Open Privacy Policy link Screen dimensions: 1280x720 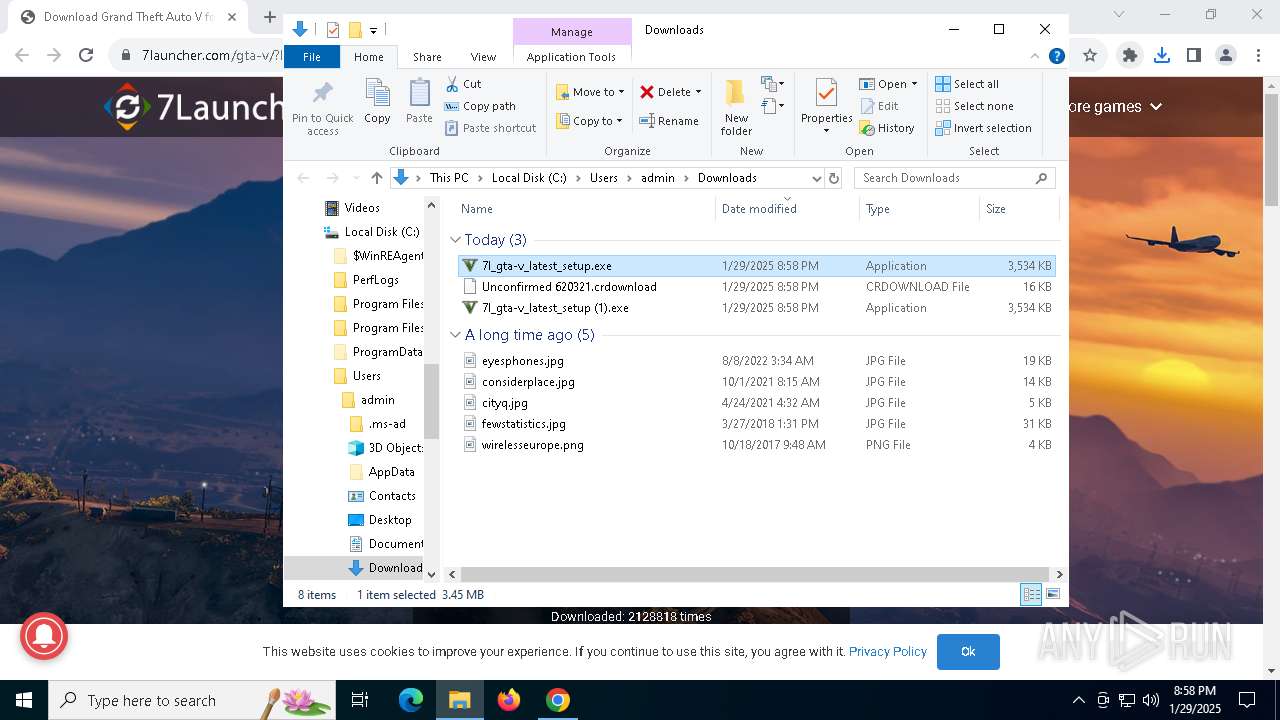tap(888, 651)
